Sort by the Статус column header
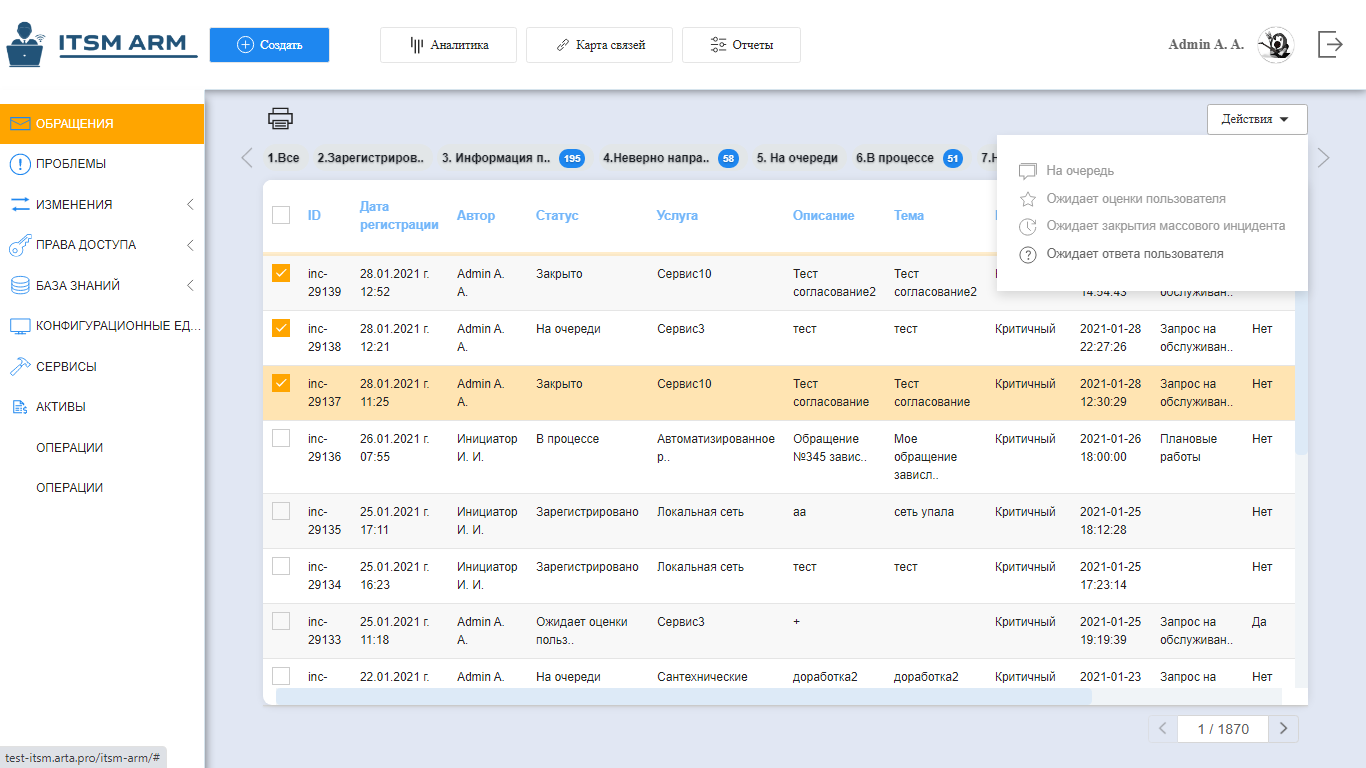Viewport: 1366px width, 768px height. (557, 216)
